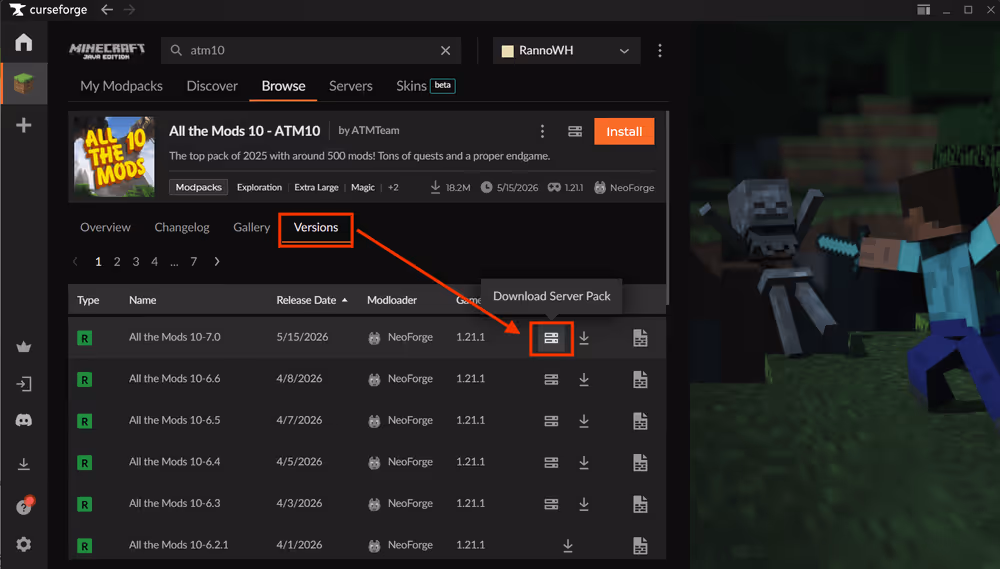Open the three-dot menu beside RannoWH
Screen dimensions: 1000x569
pyautogui.click(x=660, y=50)
